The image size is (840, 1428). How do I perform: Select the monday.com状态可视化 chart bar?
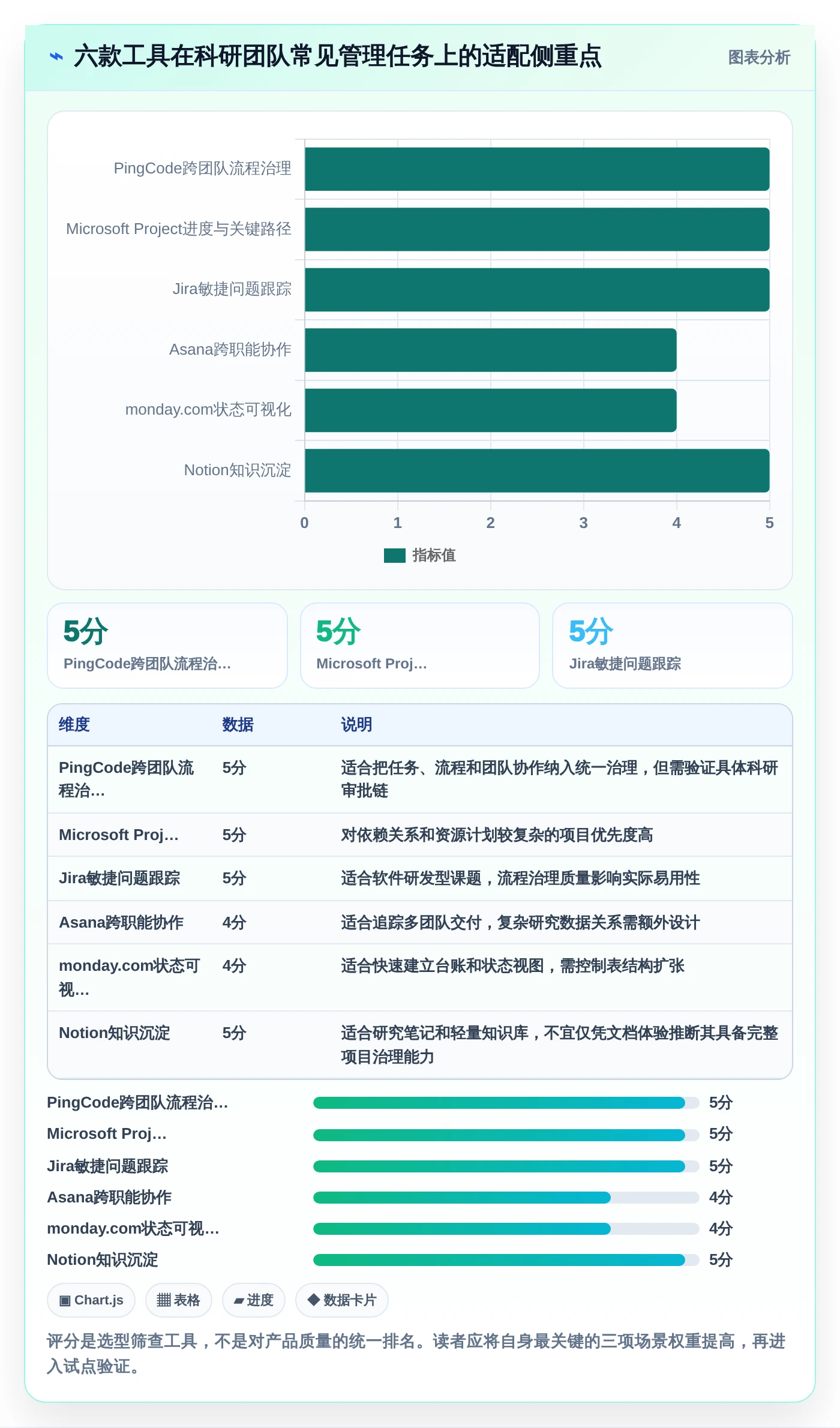tap(491, 410)
